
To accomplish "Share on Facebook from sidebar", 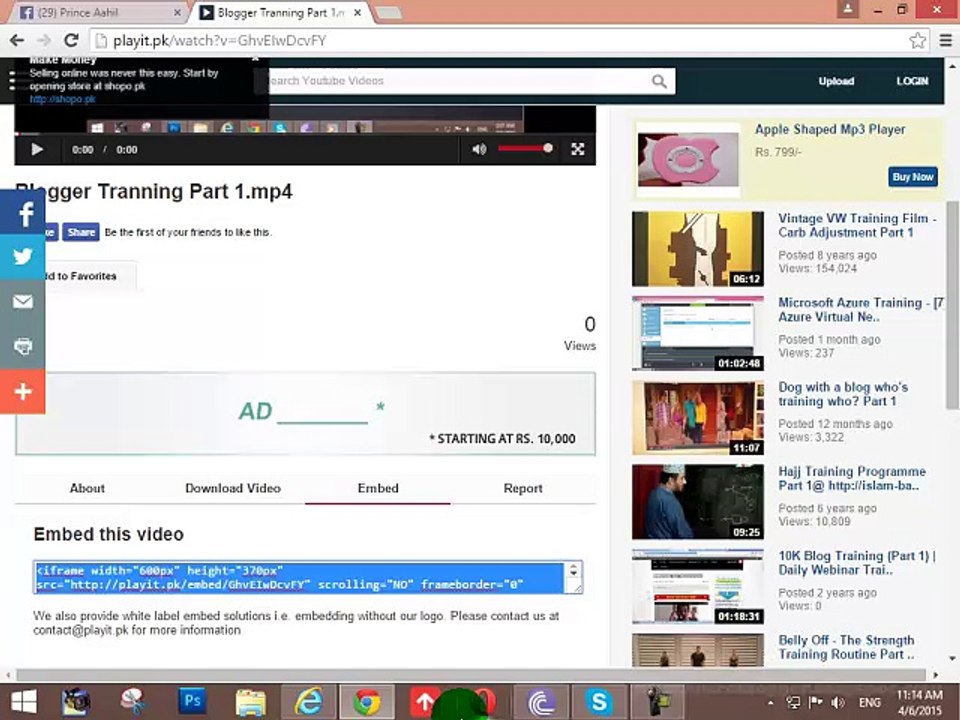I will pyautogui.click(x=23, y=212).
